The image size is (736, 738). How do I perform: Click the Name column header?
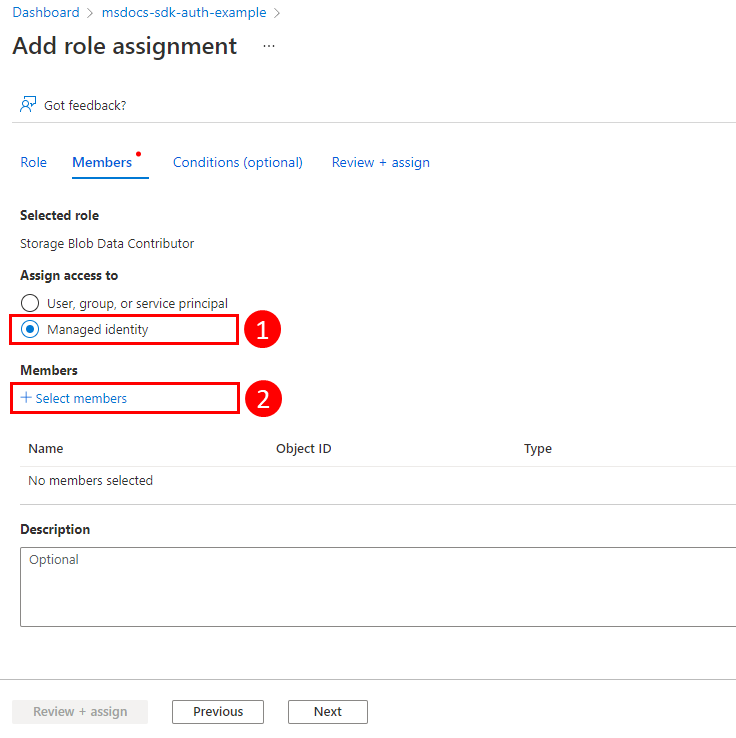pos(46,449)
